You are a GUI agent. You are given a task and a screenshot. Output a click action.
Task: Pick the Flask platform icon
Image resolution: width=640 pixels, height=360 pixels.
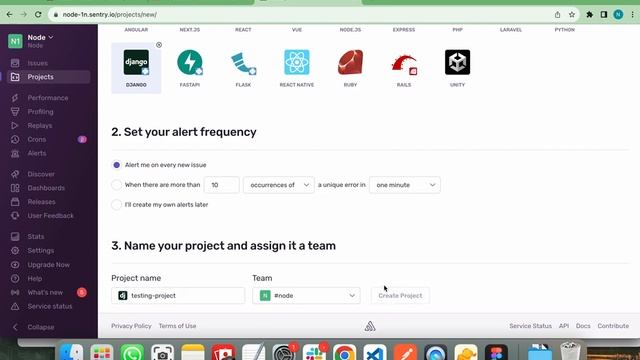point(243,63)
